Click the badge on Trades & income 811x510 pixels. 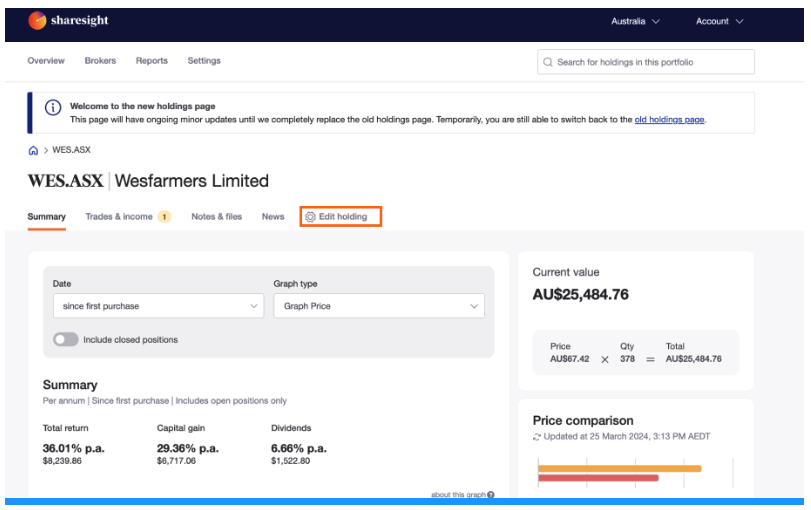[x=164, y=217]
